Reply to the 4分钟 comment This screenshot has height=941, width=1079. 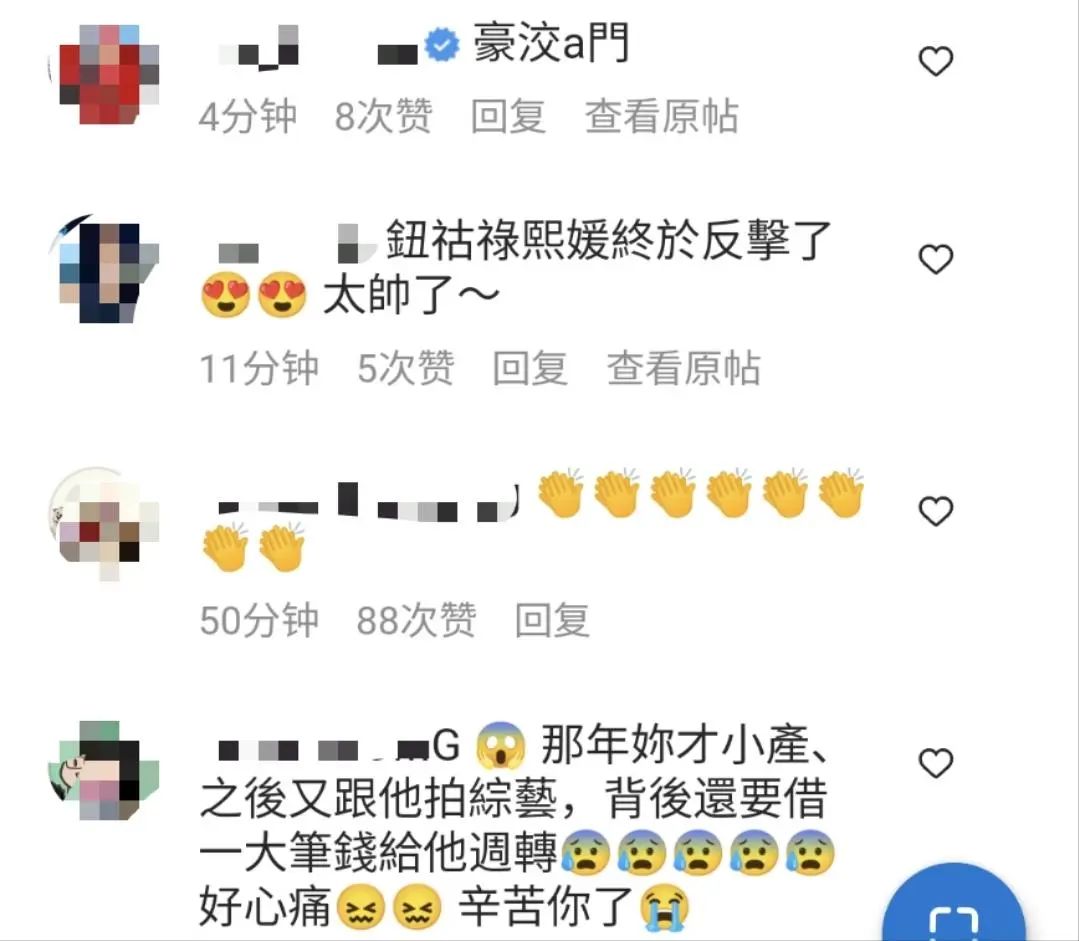(x=509, y=116)
